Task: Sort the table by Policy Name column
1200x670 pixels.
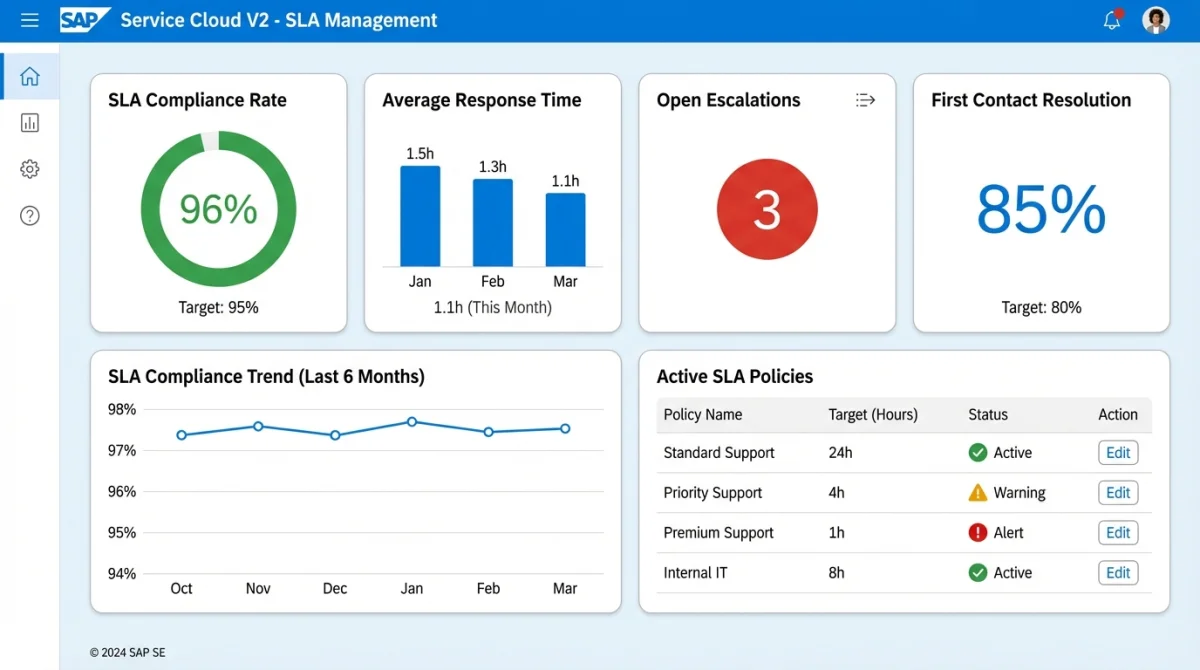Action: [701, 414]
